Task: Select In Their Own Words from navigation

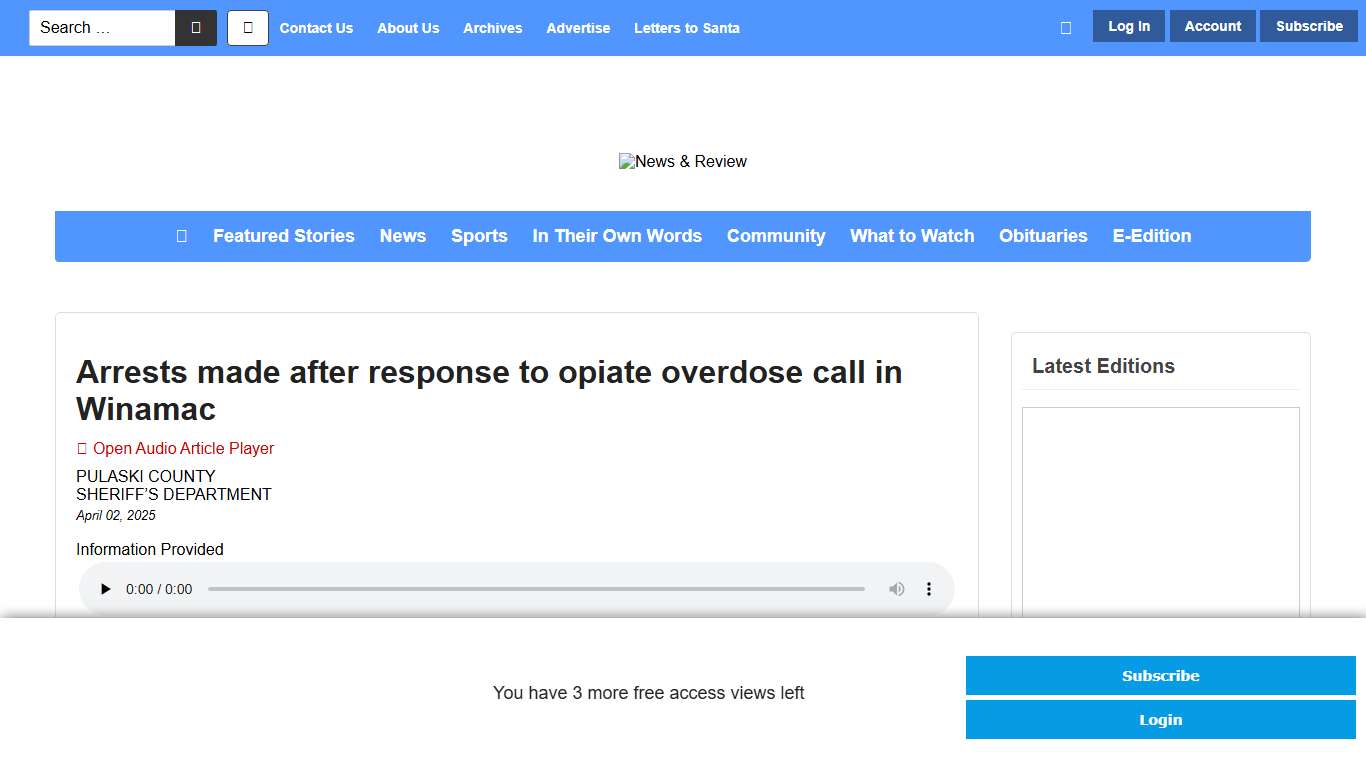Action: click(617, 236)
